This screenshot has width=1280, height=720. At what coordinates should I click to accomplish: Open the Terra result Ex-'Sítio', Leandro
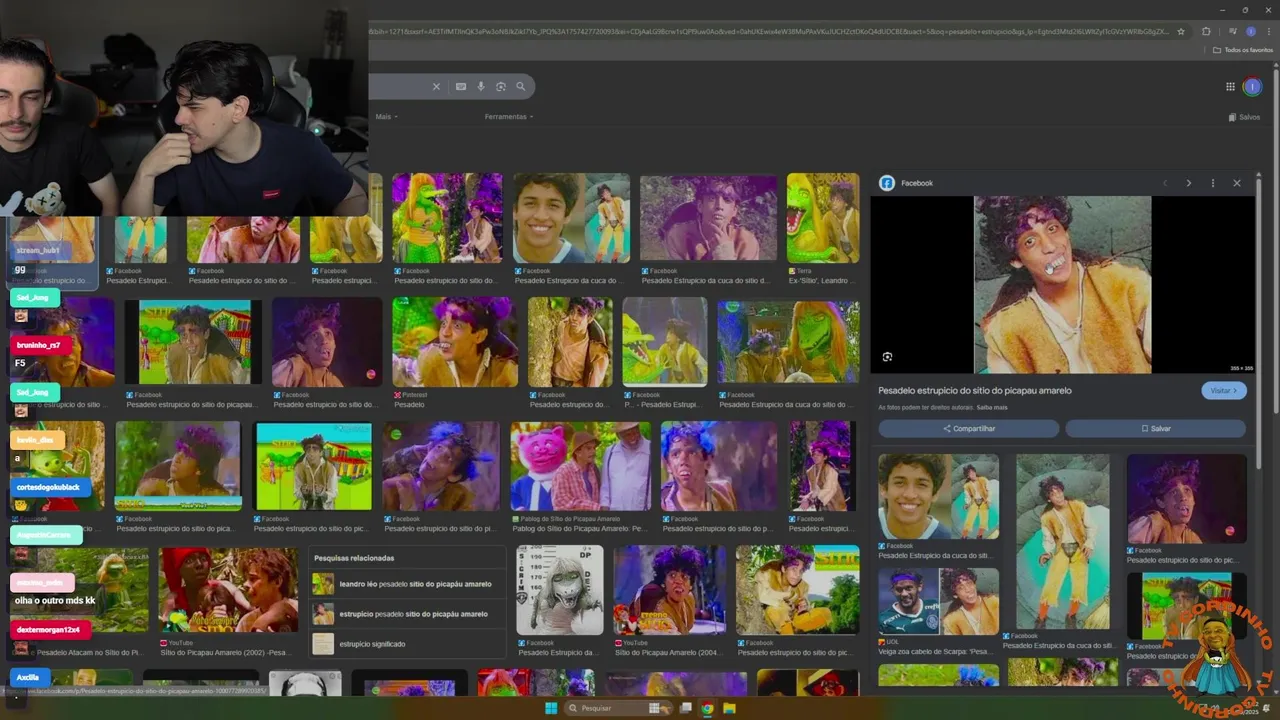pyautogui.click(x=823, y=229)
